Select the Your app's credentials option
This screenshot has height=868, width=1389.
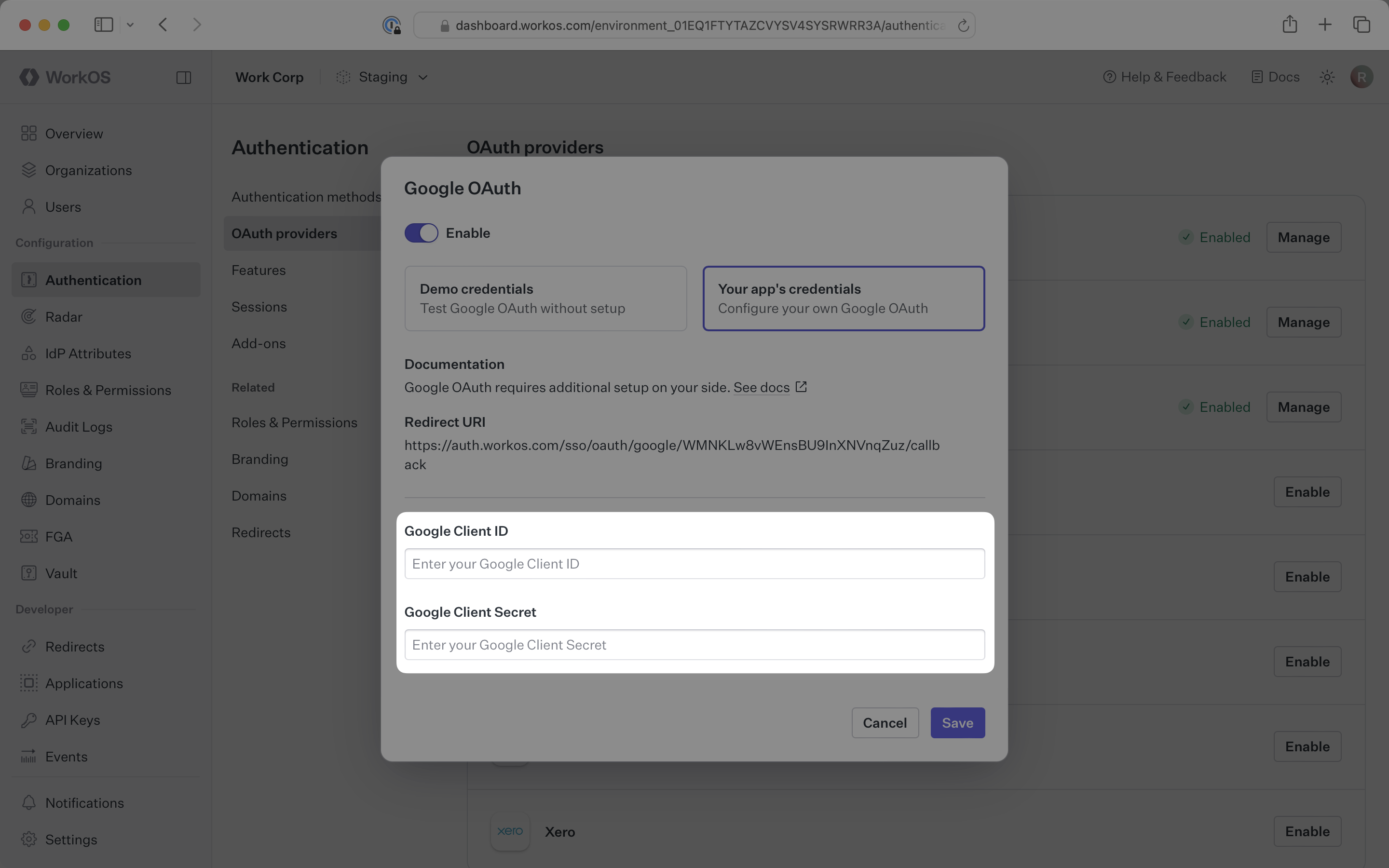tap(843, 298)
